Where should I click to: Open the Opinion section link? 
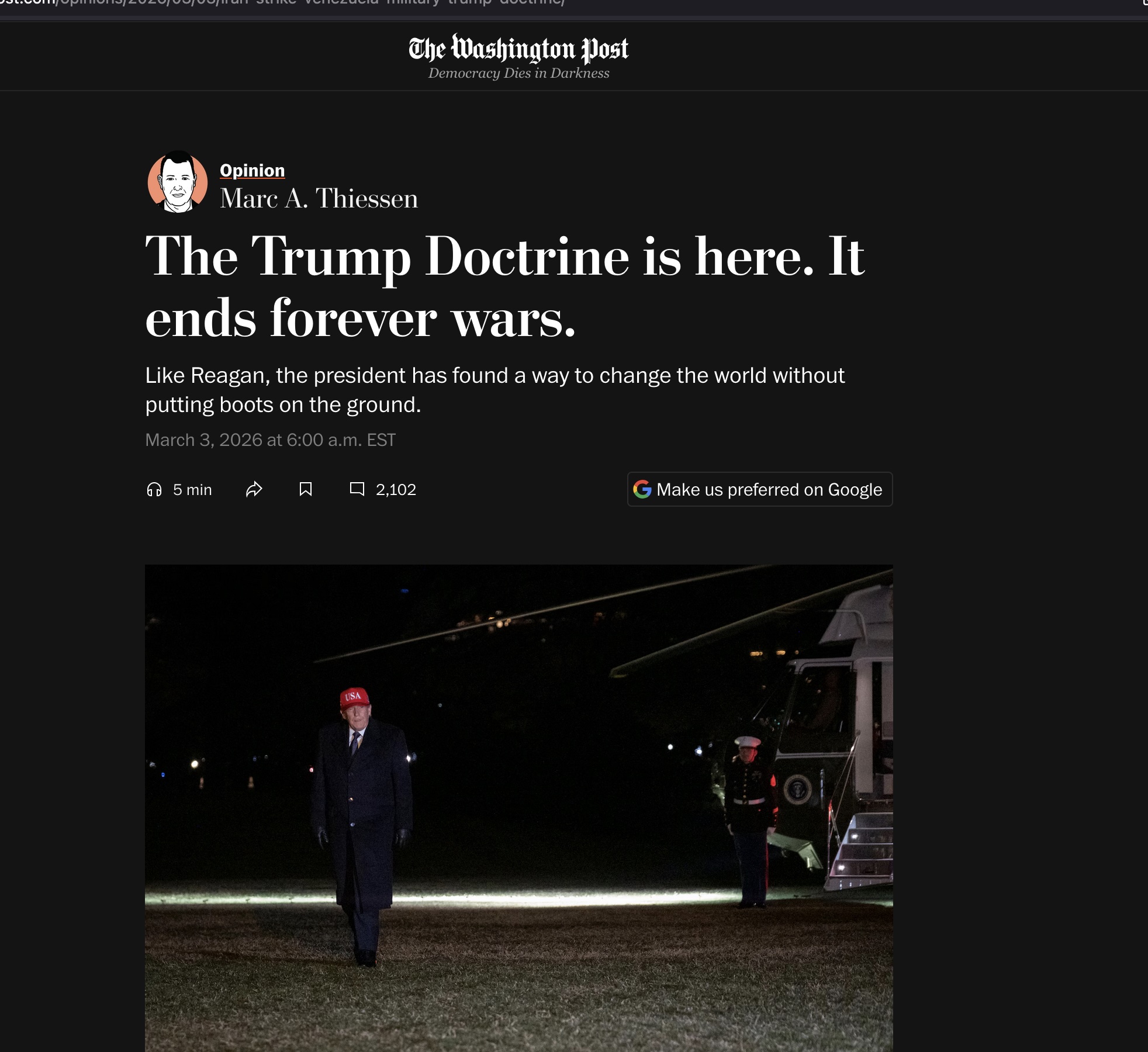click(253, 170)
